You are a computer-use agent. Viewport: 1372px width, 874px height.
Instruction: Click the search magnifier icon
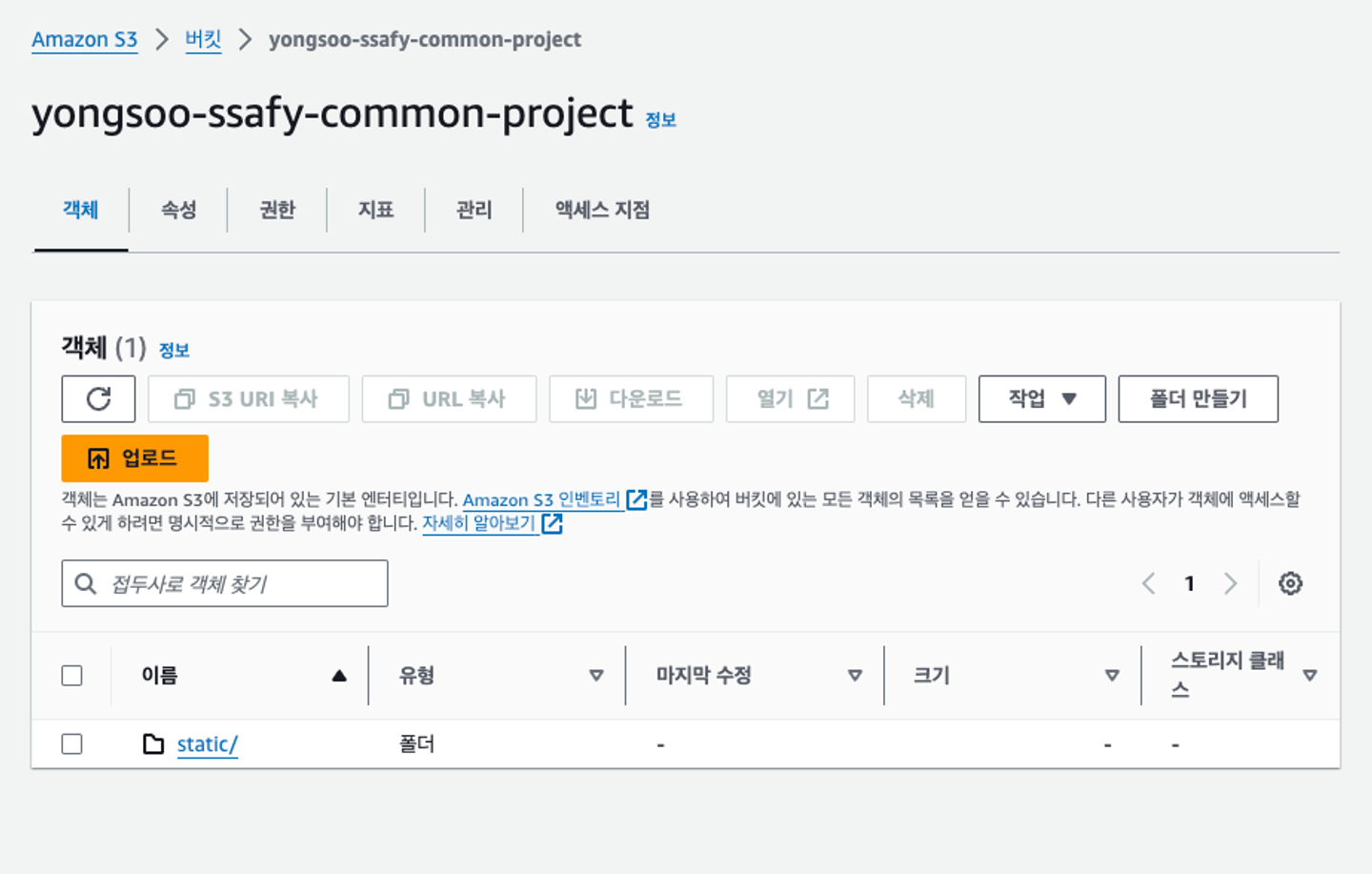click(85, 583)
